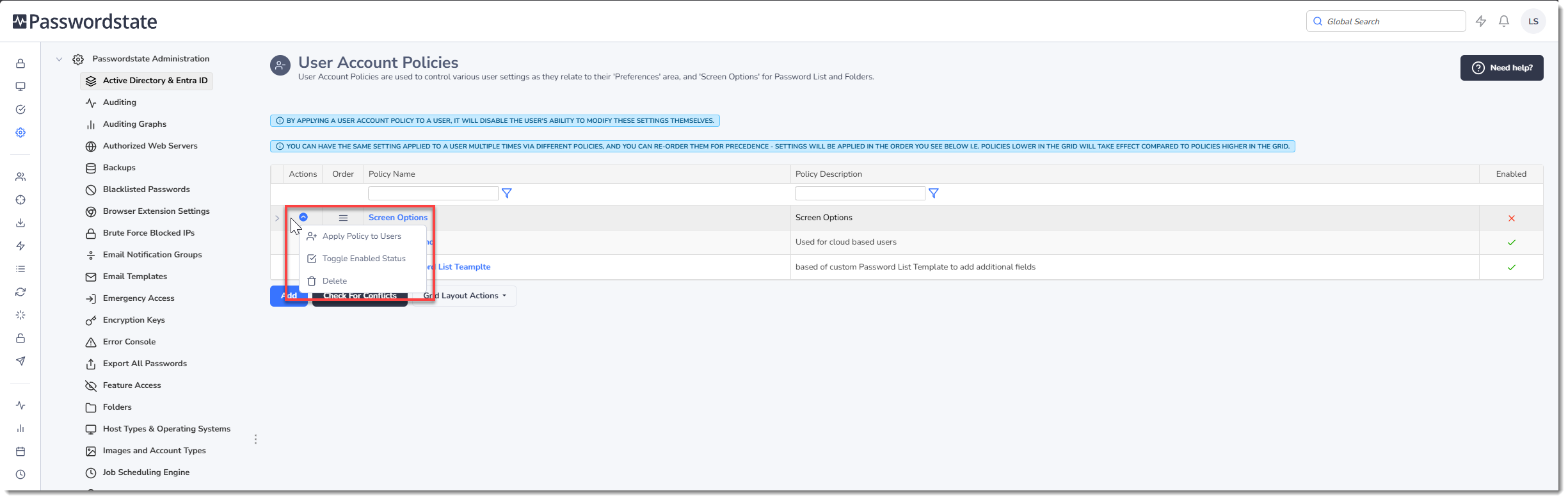Click the paper plane icon in the narrow icon rail
The width and height of the screenshot is (1568, 500).
tap(20, 361)
